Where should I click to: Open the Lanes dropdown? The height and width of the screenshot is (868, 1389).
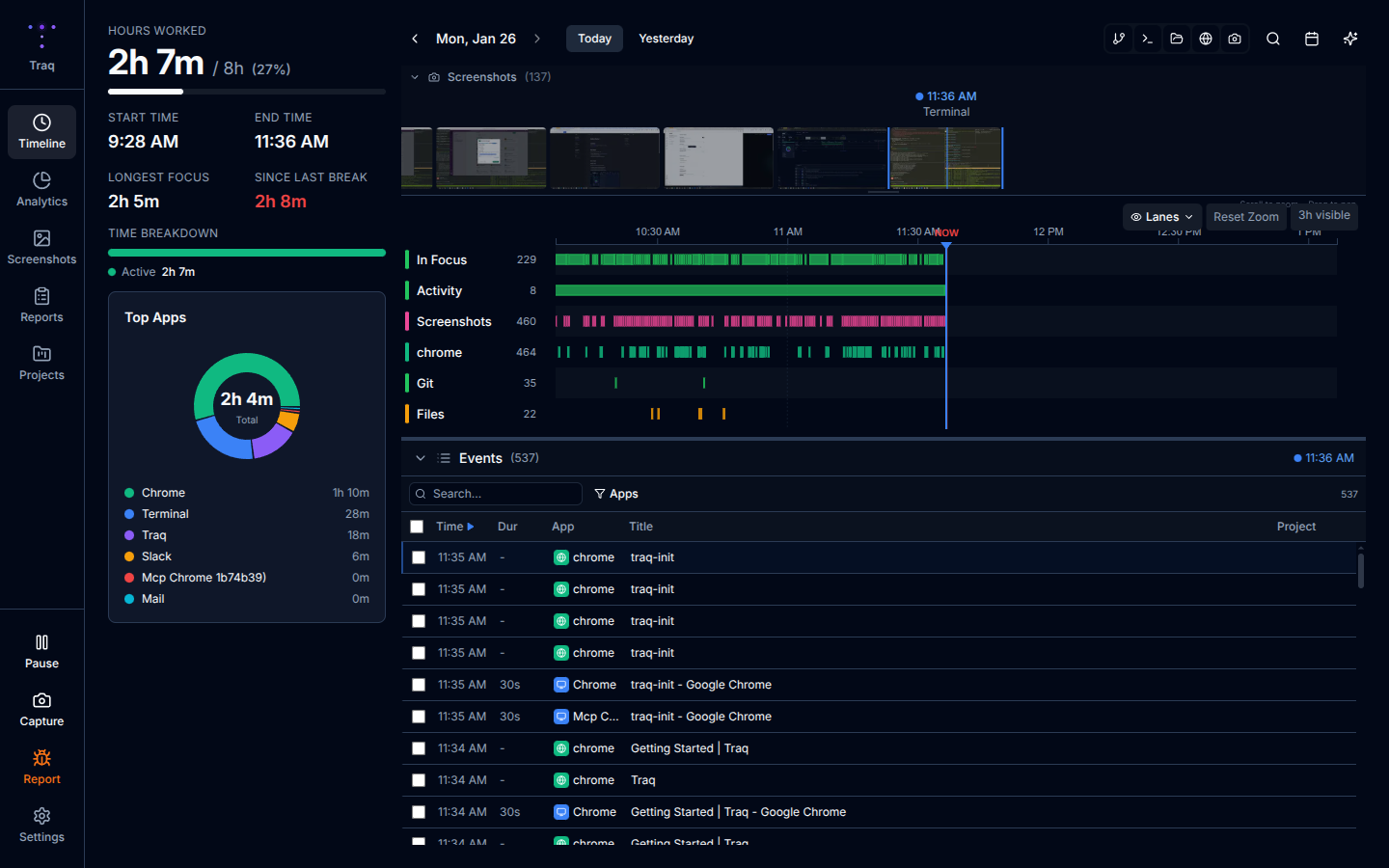(1161, 216)
